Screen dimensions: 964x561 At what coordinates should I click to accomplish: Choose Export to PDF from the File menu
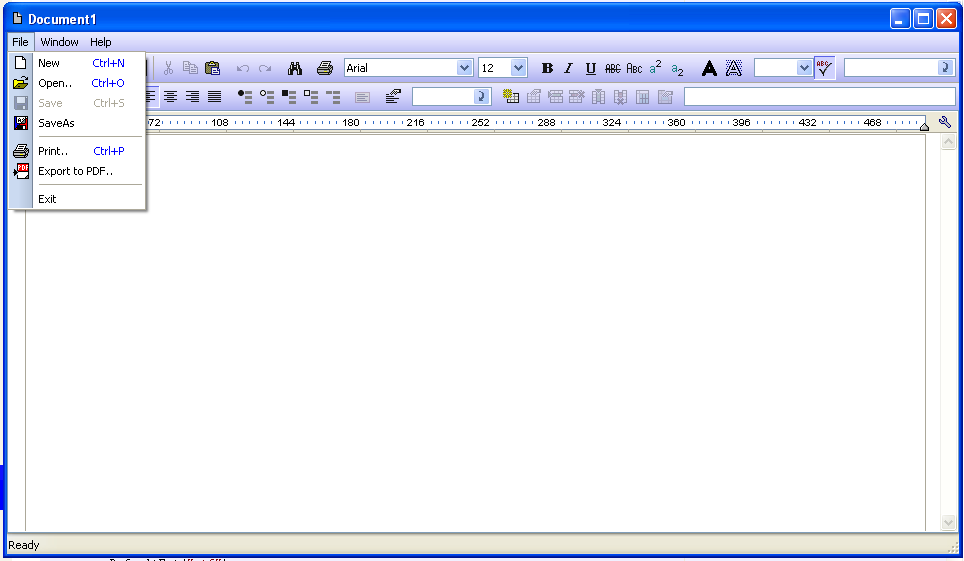coord(75,171)
